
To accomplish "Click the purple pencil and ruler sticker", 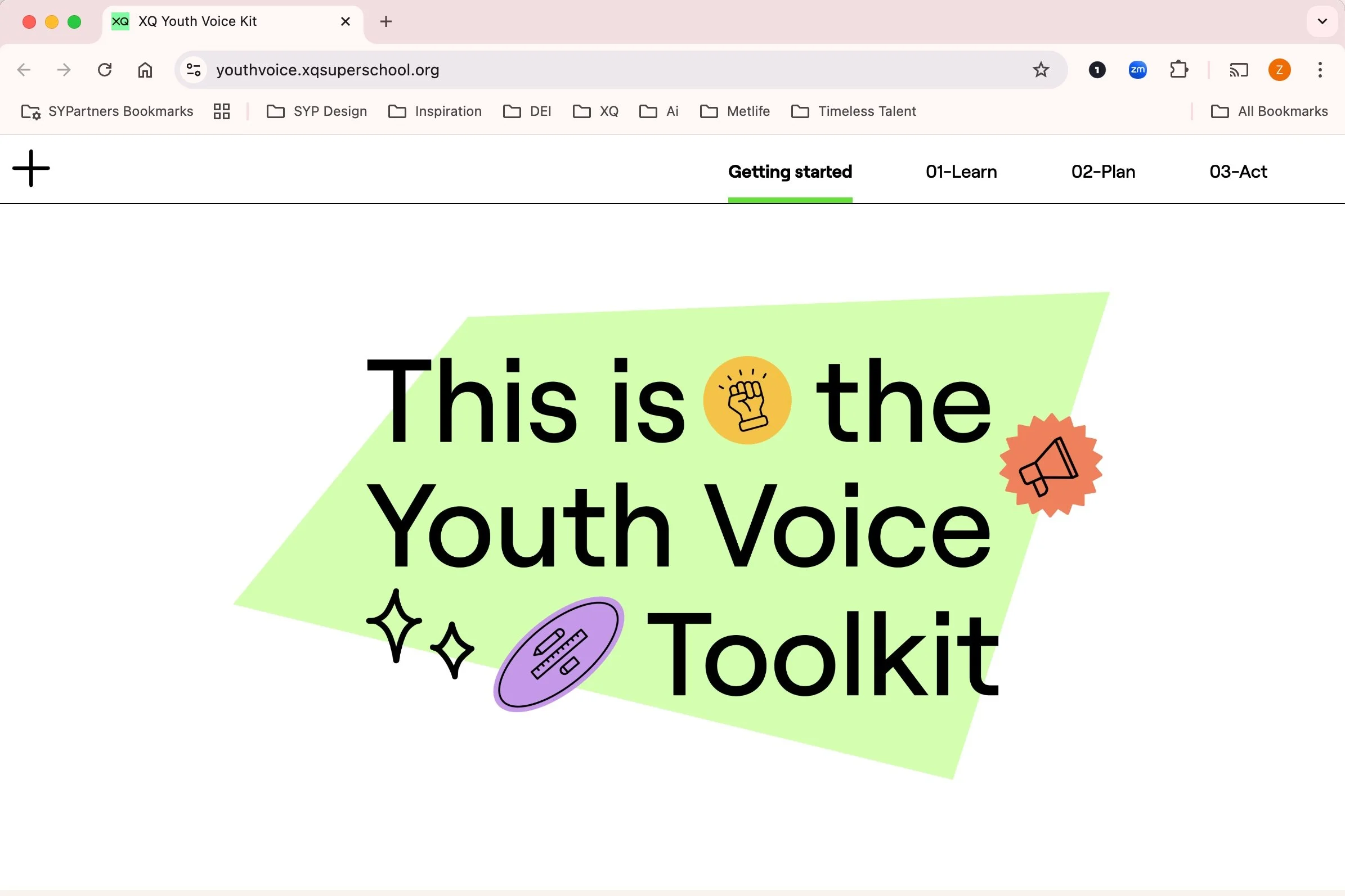I will coord(558,654).
